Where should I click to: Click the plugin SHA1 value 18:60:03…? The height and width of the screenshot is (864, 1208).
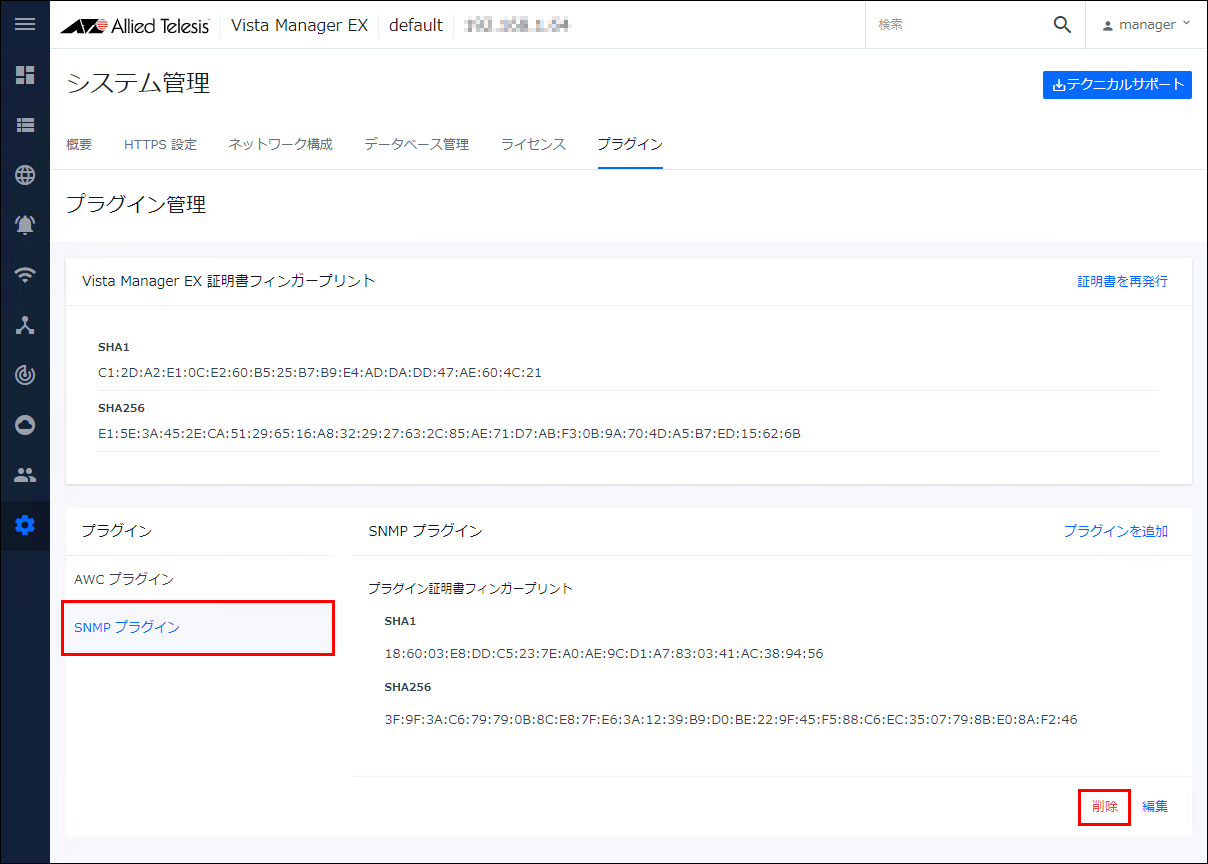(x=604, y=654)
